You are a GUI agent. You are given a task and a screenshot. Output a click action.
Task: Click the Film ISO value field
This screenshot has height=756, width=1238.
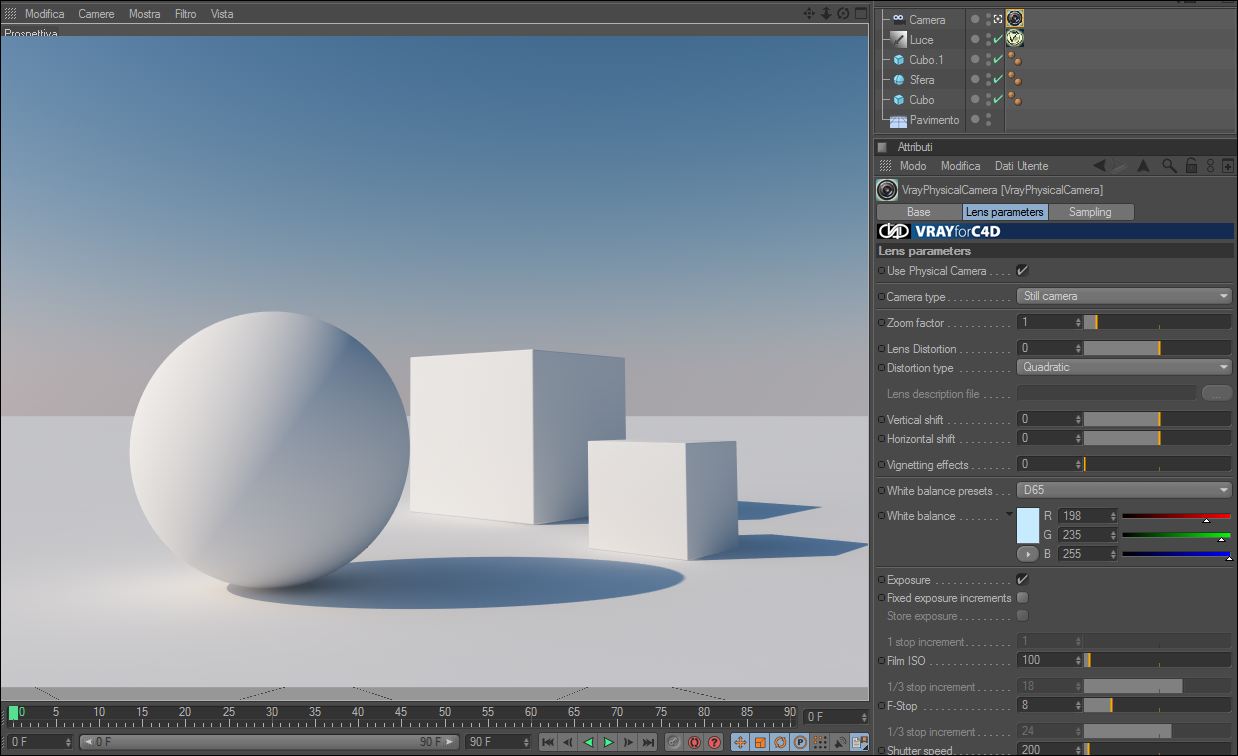1045,661
